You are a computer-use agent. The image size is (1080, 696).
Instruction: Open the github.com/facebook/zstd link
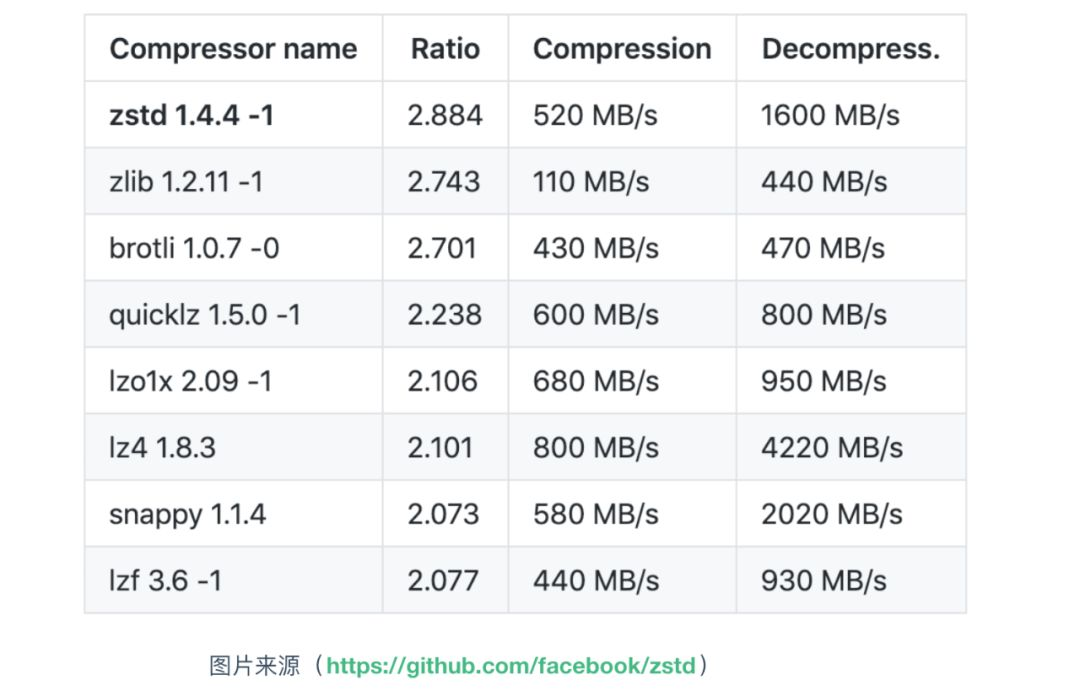(511, 665)
